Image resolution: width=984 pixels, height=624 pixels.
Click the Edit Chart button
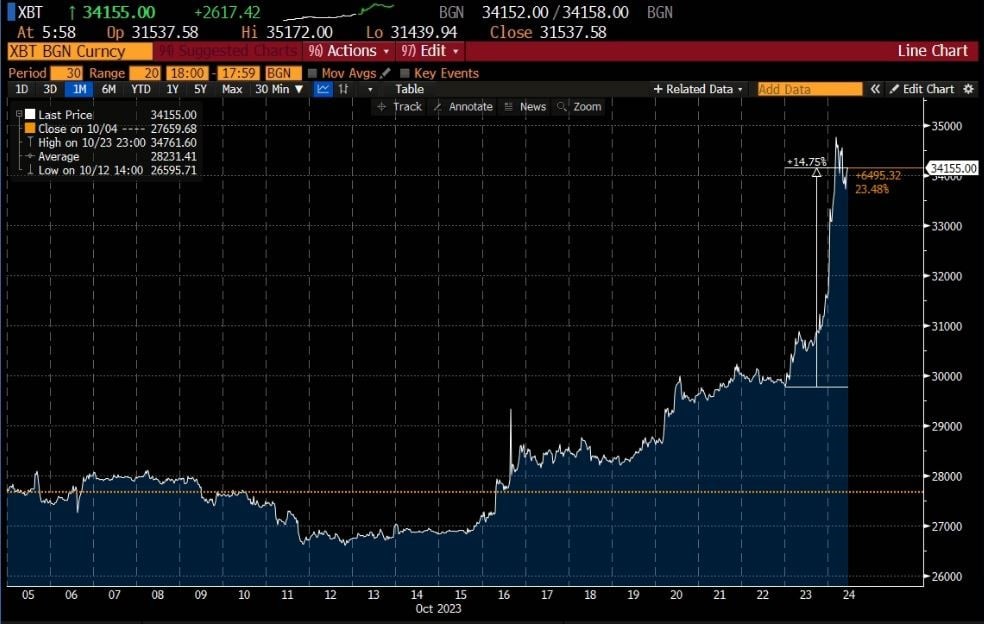point(921,89)
